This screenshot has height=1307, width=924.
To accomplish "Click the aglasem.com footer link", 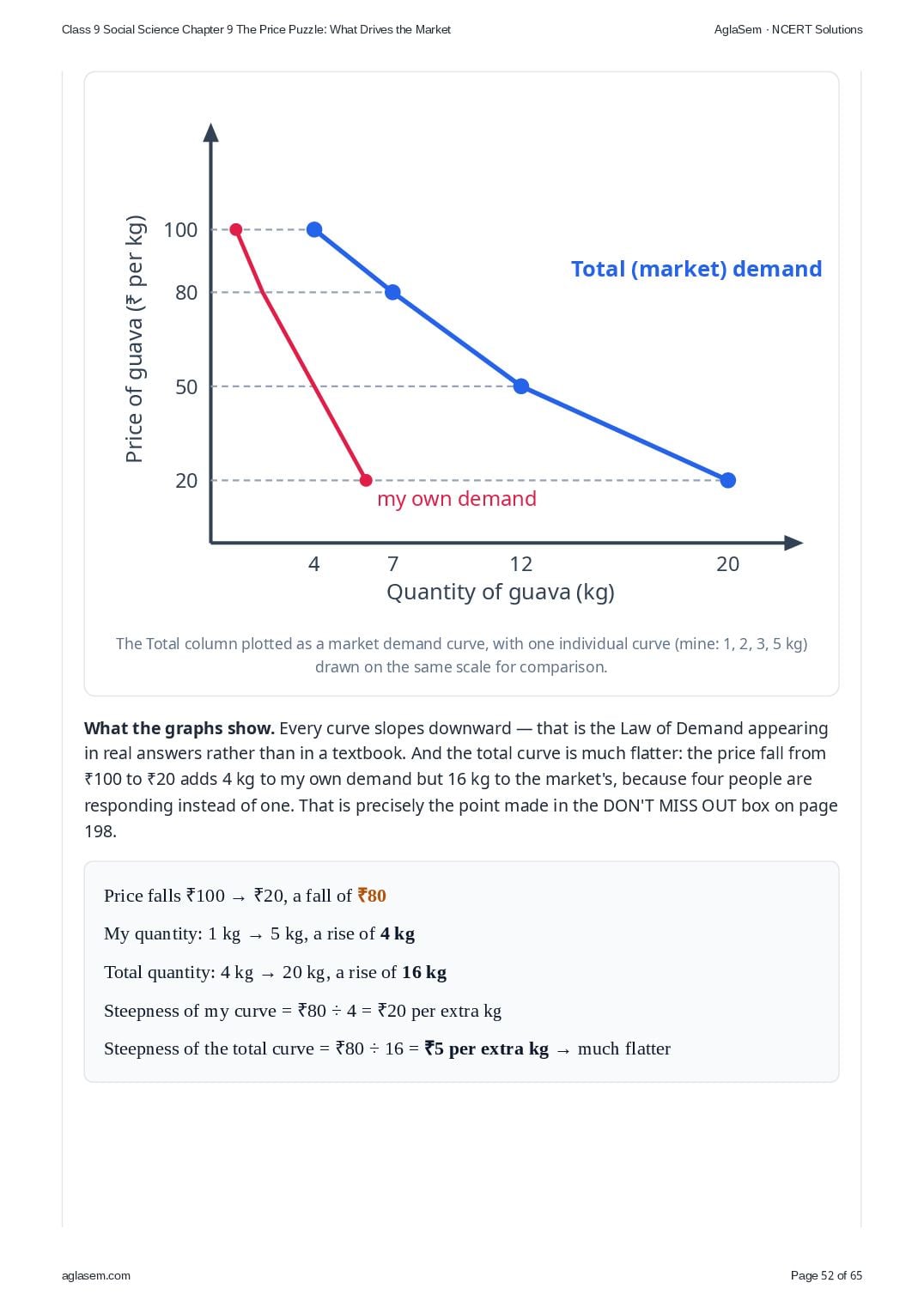I will (96, 1275).
